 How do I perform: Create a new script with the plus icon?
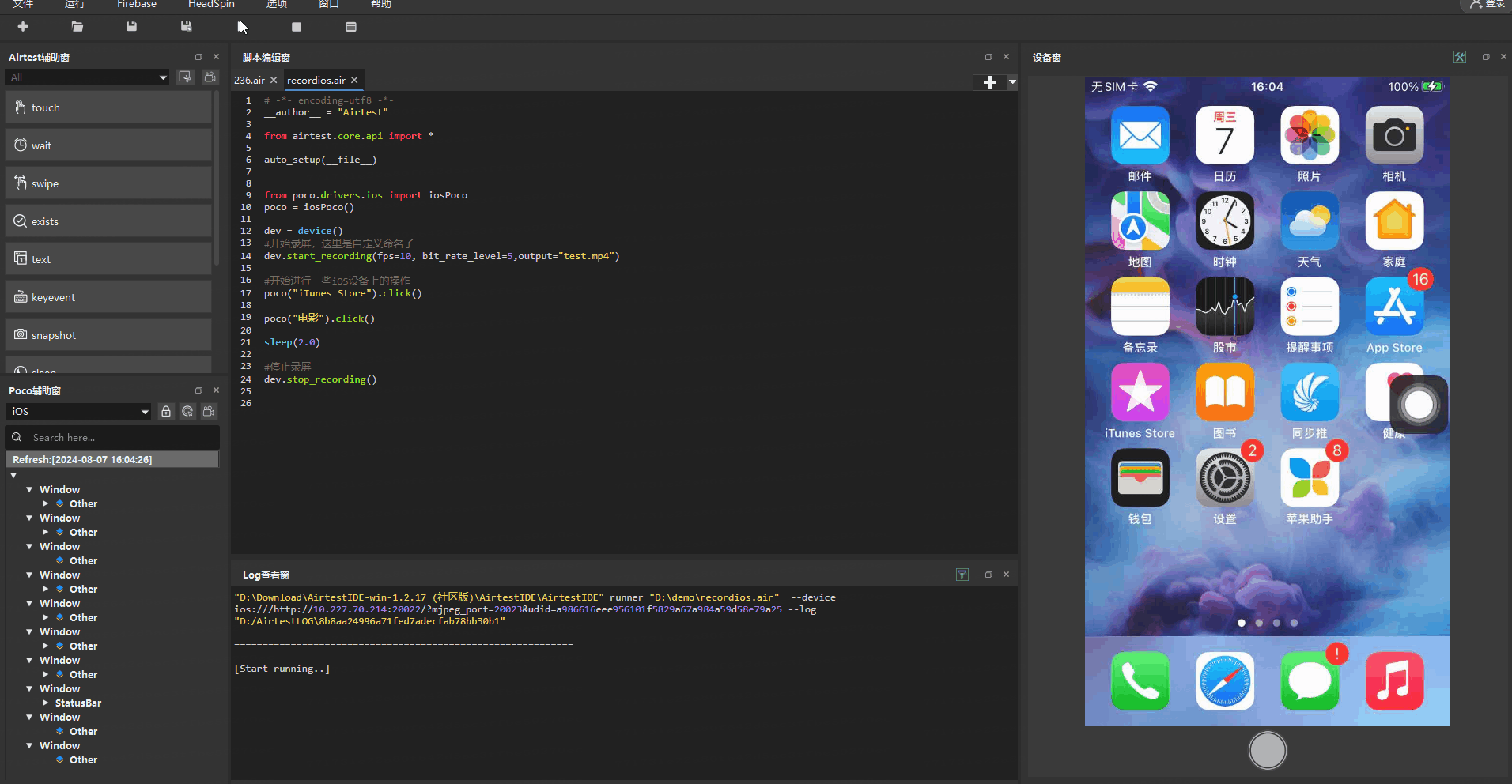[22, 26]
